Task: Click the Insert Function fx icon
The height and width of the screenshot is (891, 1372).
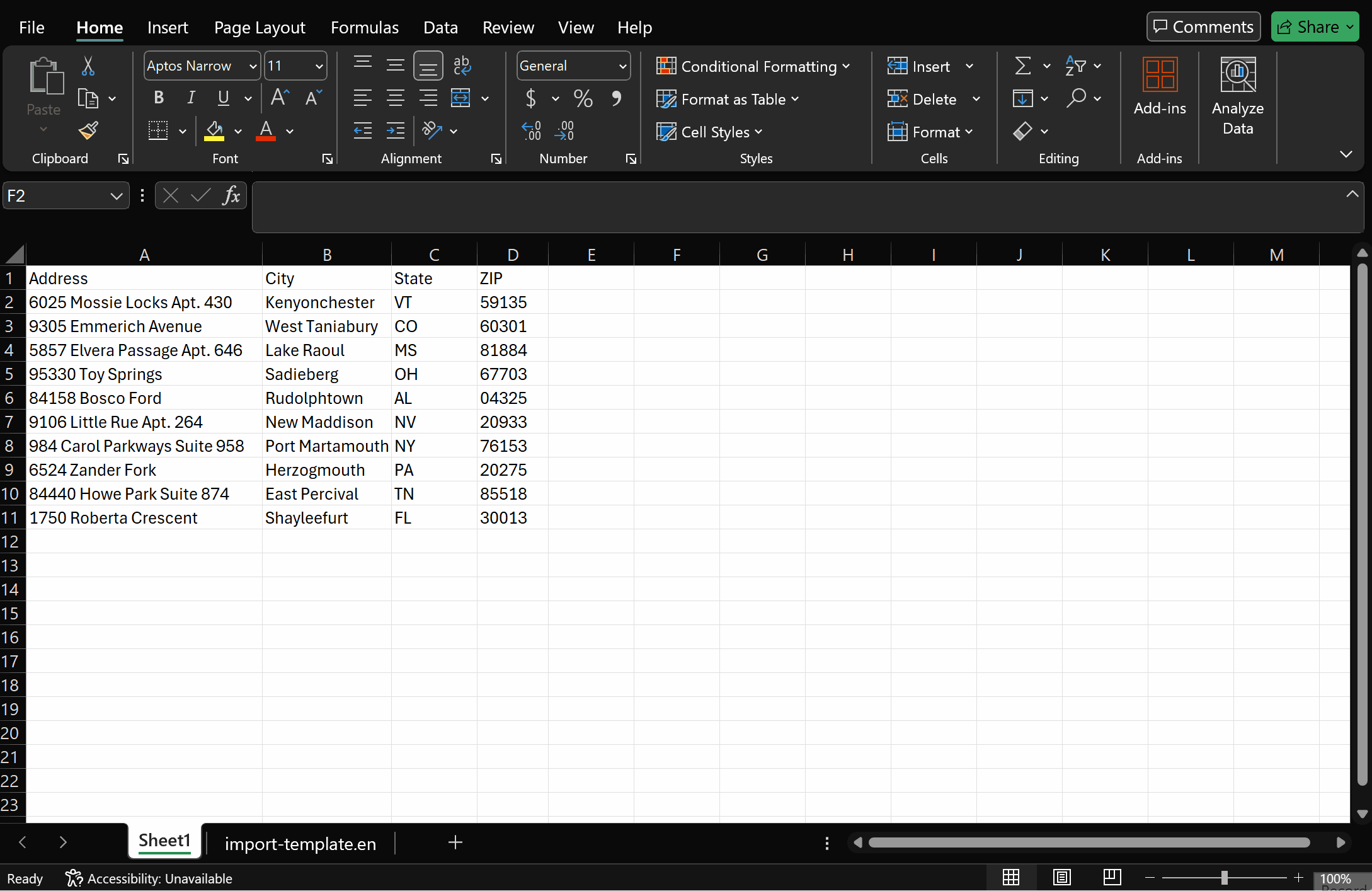Action: (x=231, y=196)
